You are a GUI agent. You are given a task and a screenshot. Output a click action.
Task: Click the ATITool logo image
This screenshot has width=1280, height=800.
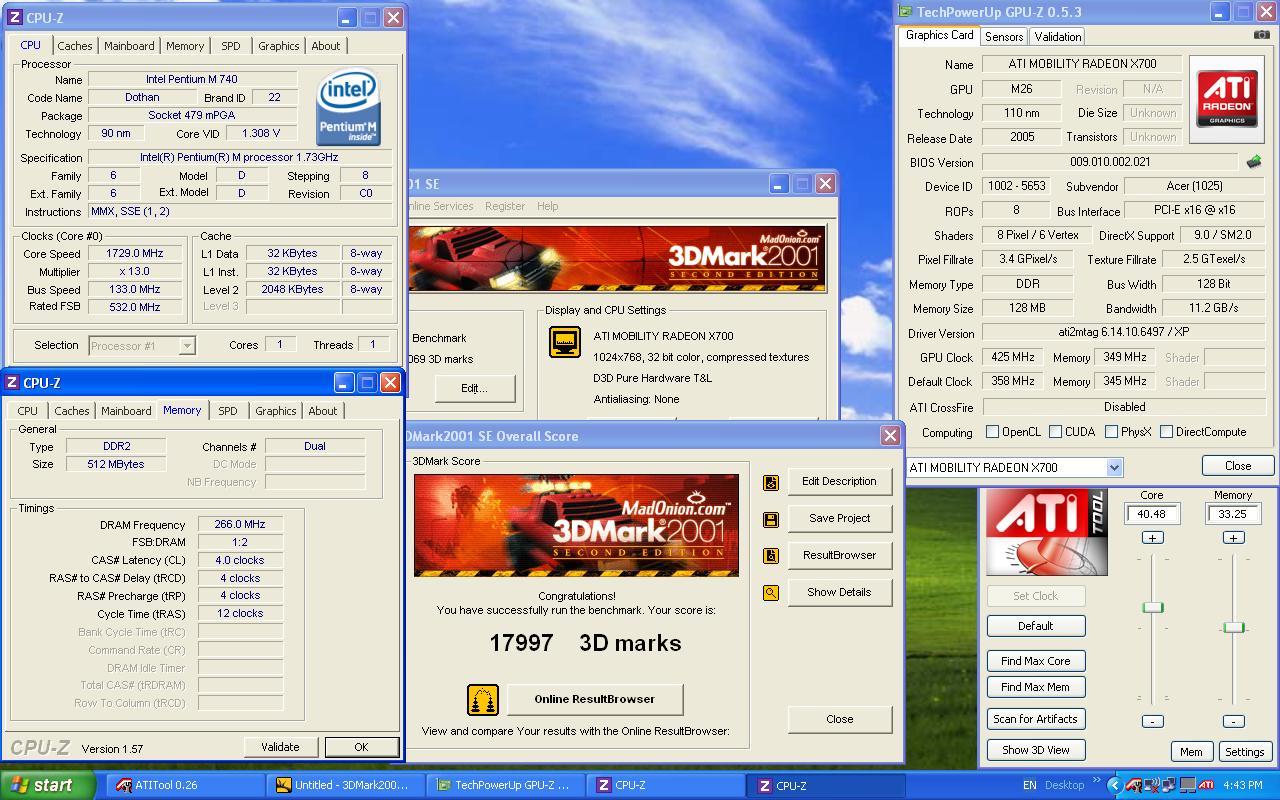(x=1047, y=532)
